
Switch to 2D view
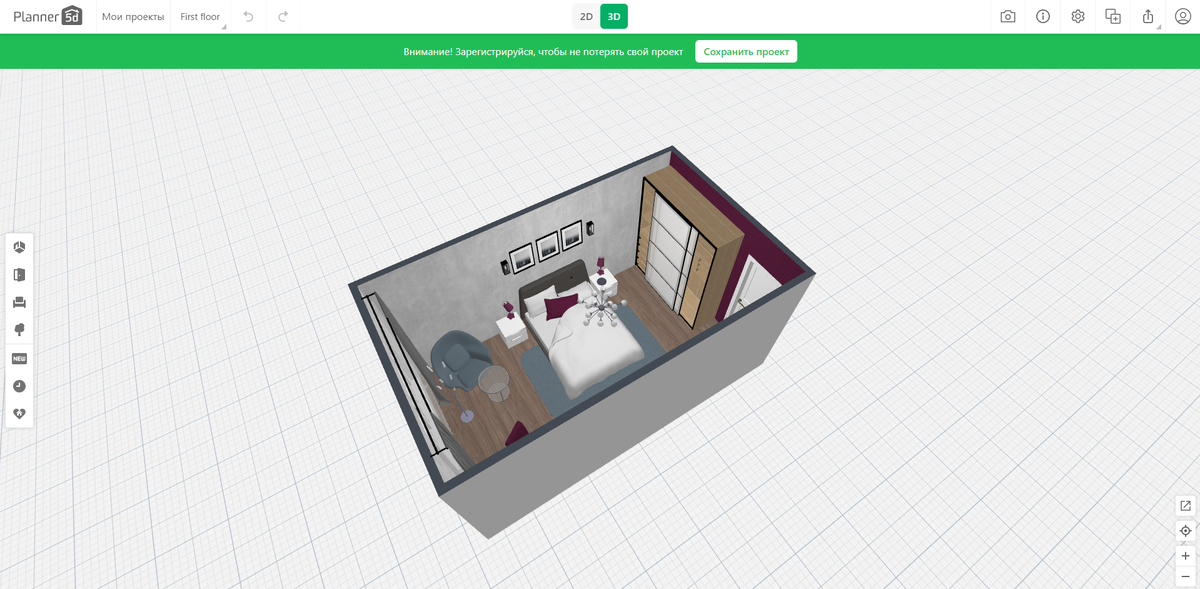(x=586, y=17)
